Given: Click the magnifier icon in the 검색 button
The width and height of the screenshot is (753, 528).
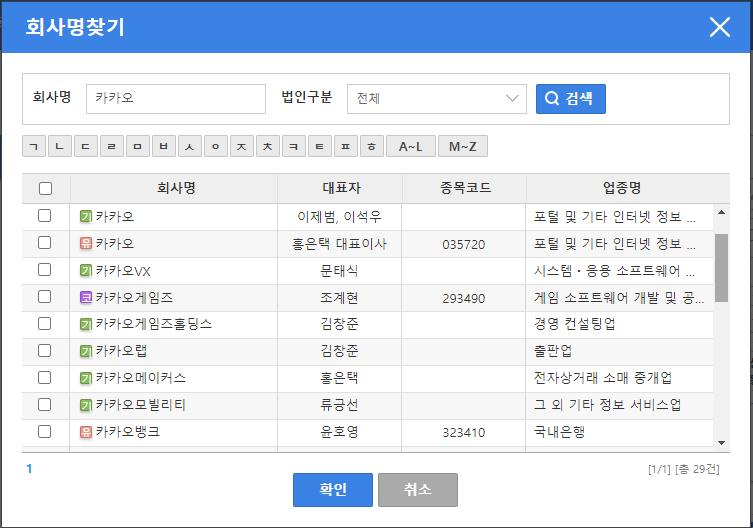Looking at the screenshot, I should pos(552,98).
